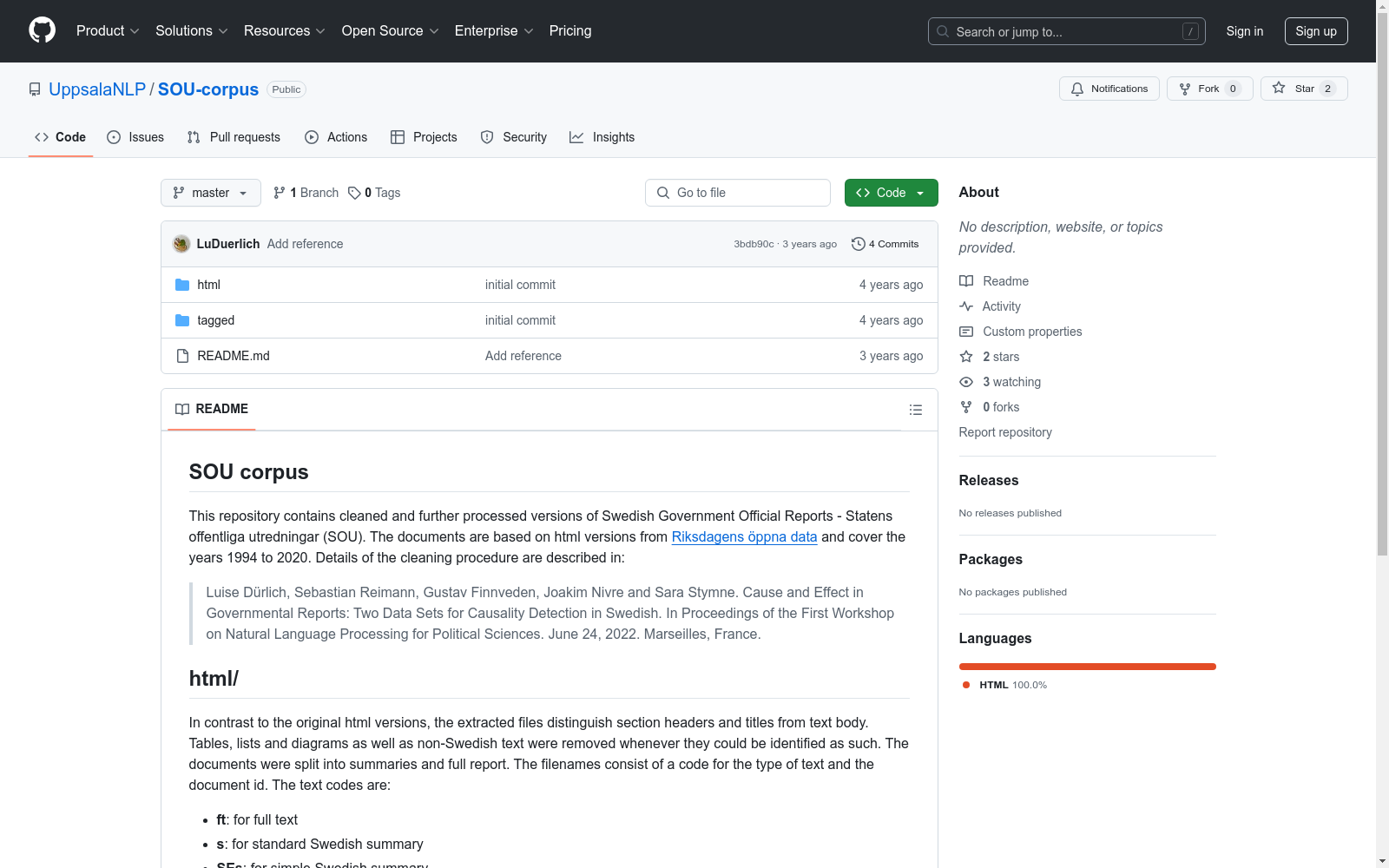Open the green Code dropdown

[891, 193]
